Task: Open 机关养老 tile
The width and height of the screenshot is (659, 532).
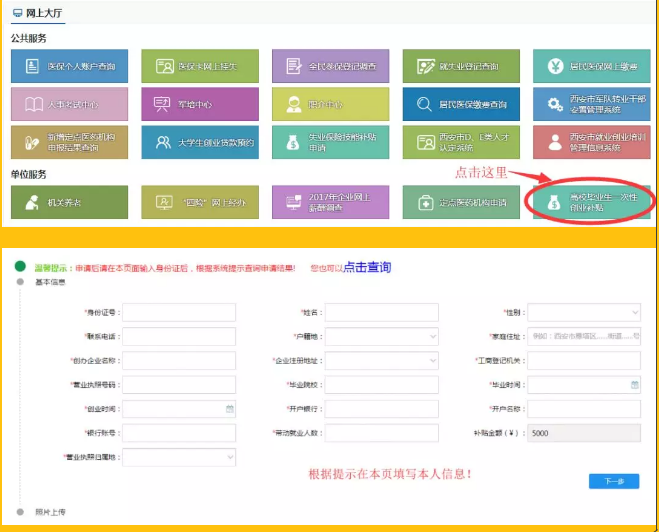Action: pos(69,202)
